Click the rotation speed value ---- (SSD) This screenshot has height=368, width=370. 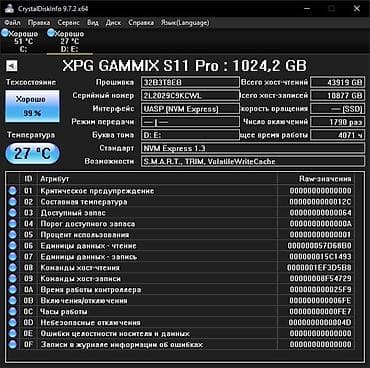[337, 109]
